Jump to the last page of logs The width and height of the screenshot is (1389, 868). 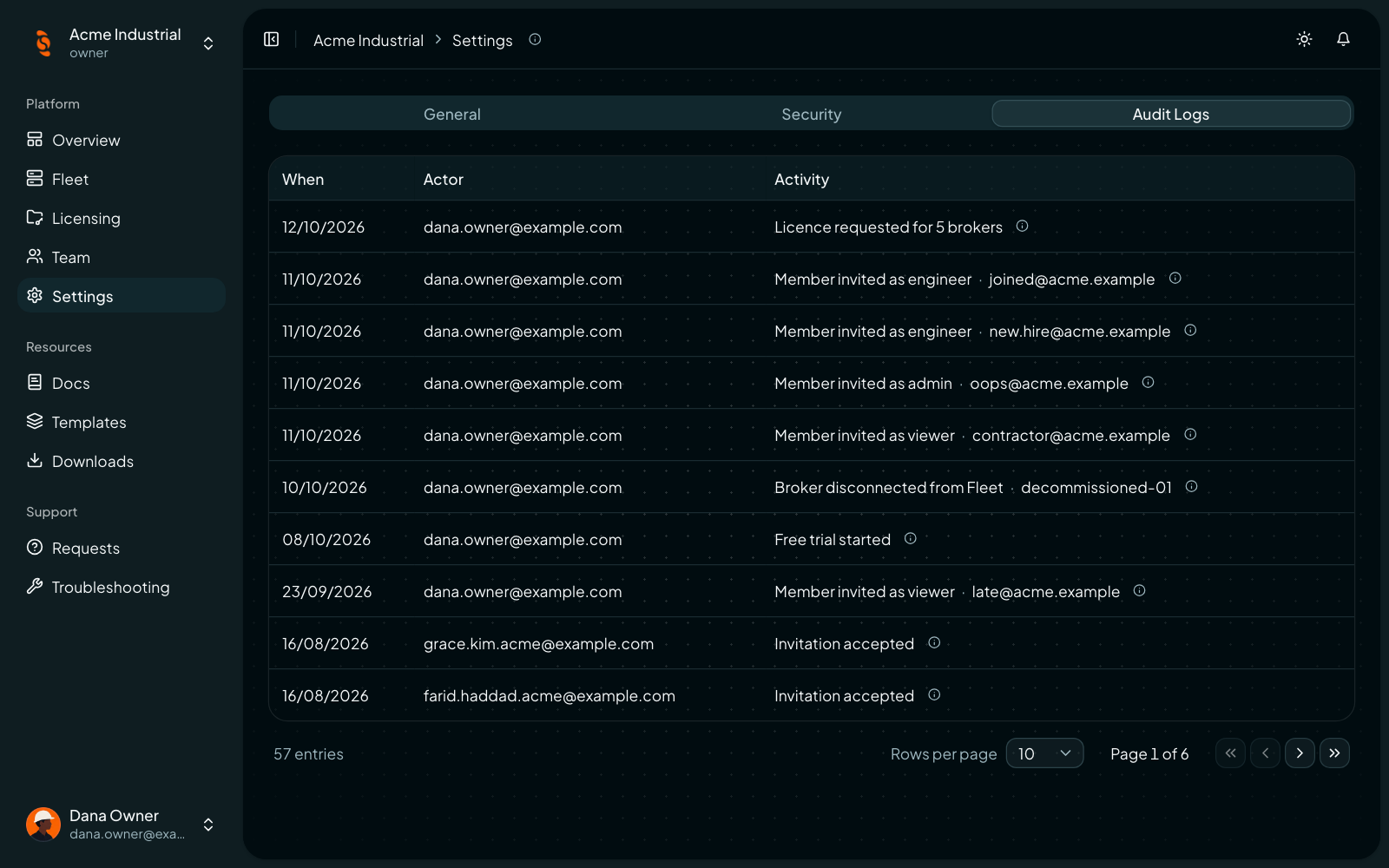tap(1334, 753)
